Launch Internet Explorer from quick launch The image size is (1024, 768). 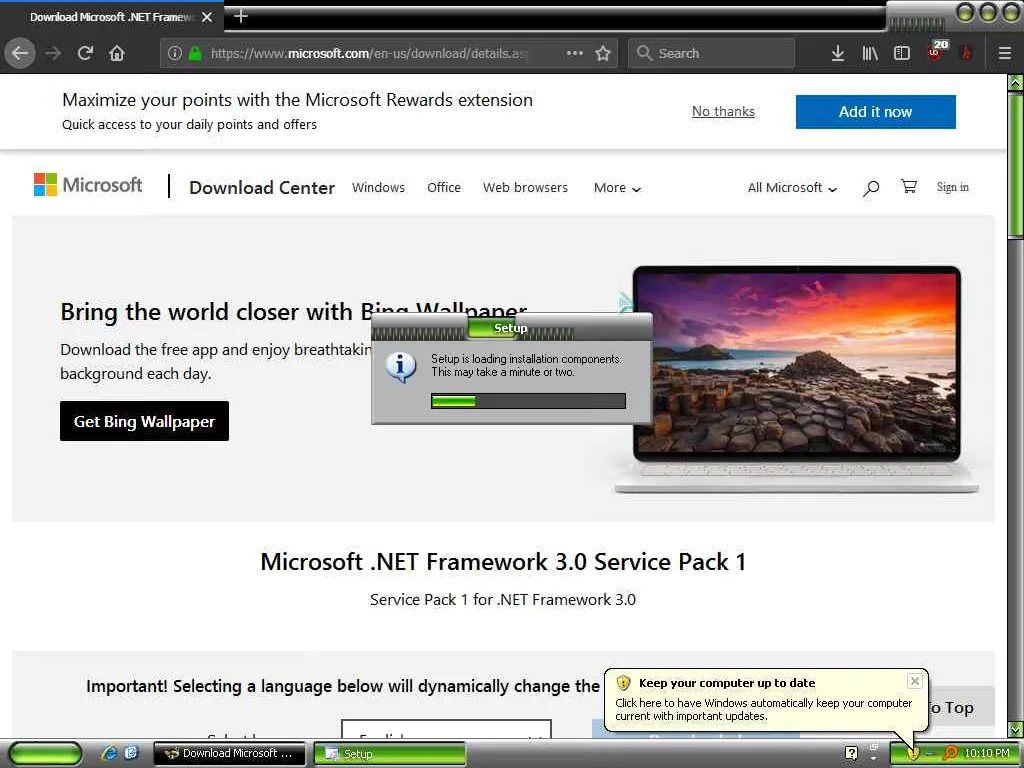coord(109,753)
